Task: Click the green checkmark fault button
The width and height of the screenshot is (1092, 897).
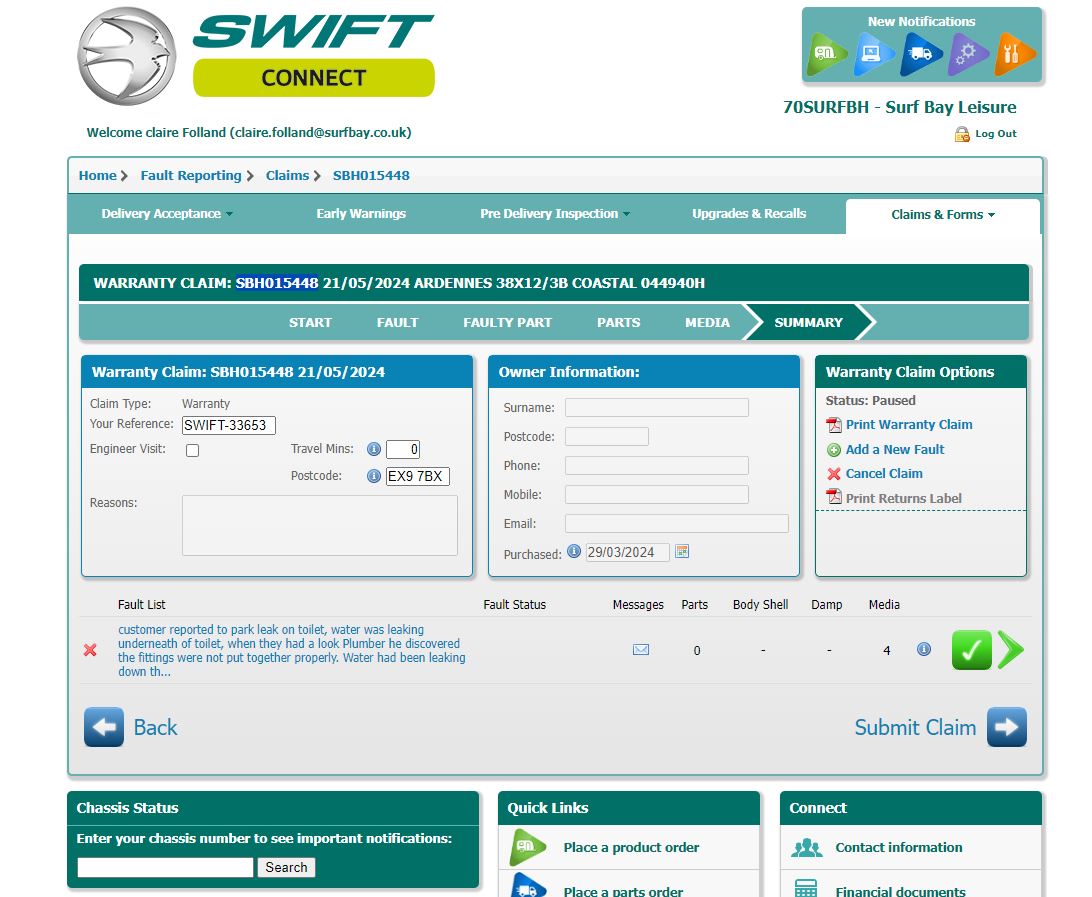Action: coord(972,650)
